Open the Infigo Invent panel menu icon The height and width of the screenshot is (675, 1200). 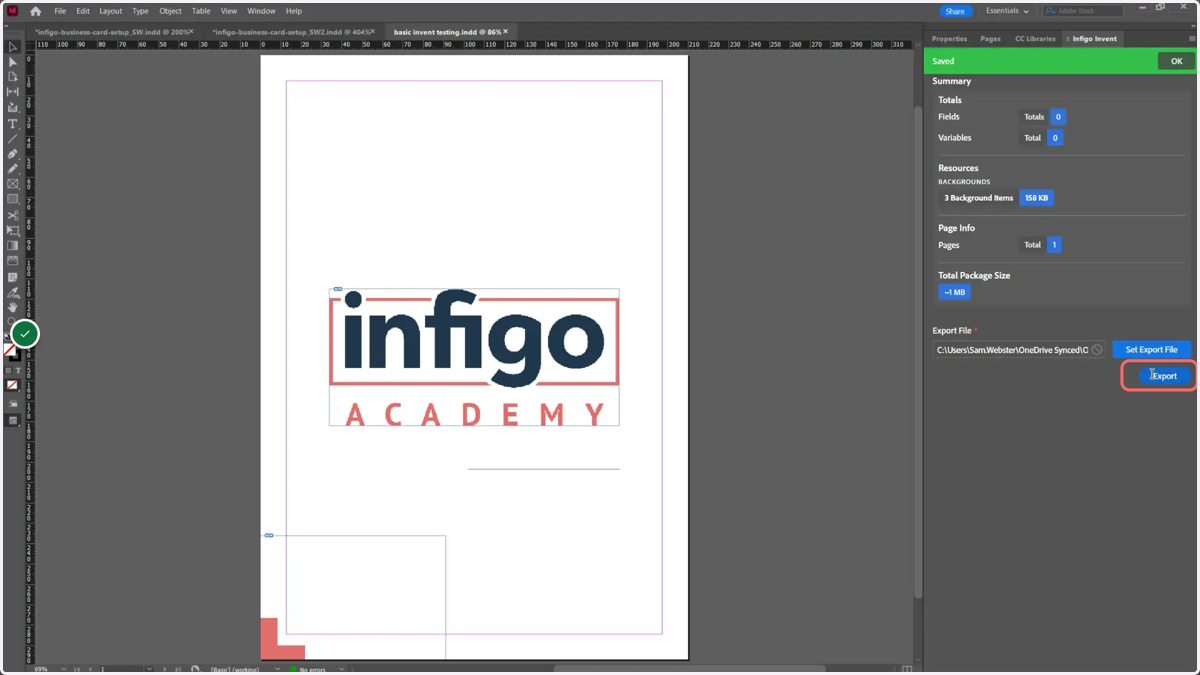1192,39
